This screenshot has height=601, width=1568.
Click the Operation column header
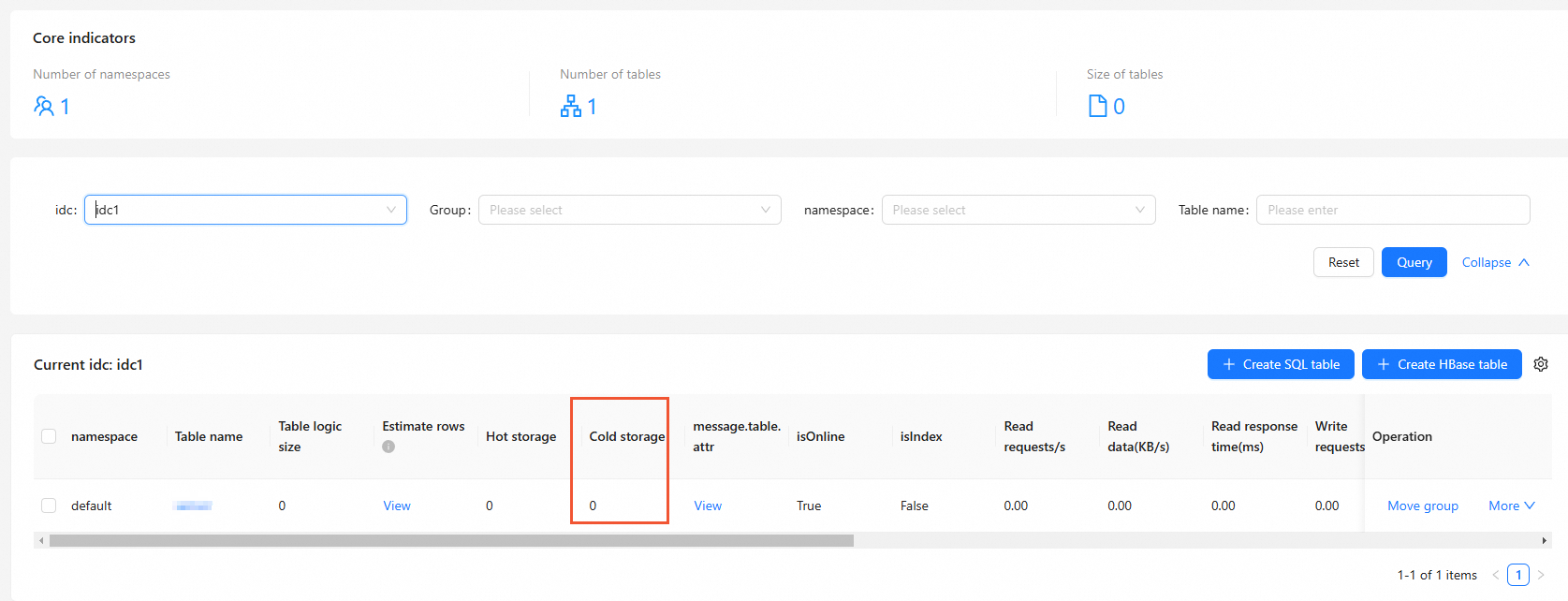coord(1402,436)
